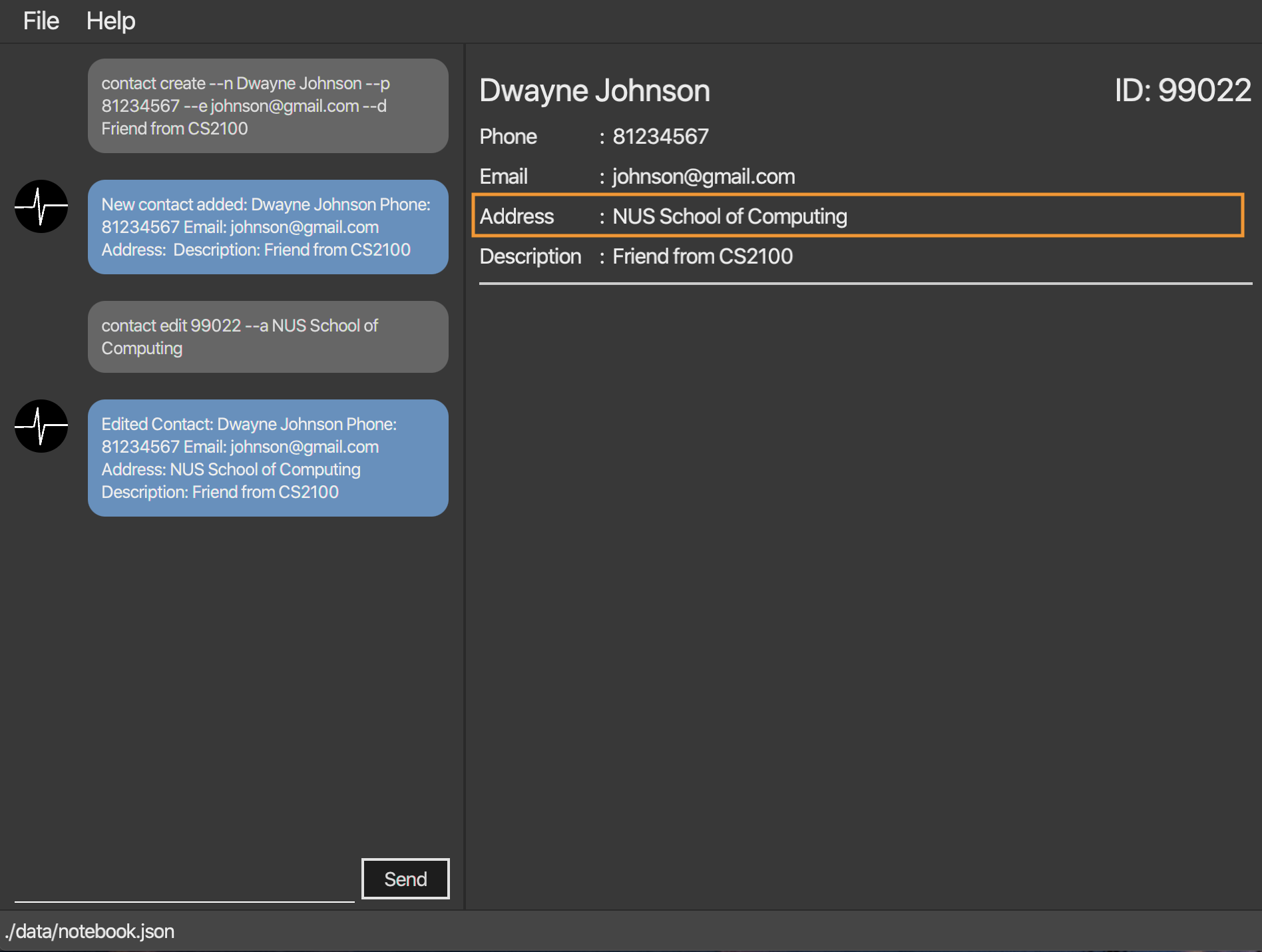Click the description Friend from CS2100 in details
Viewport: 1262px width, 952px height.
tap(702, 256)
